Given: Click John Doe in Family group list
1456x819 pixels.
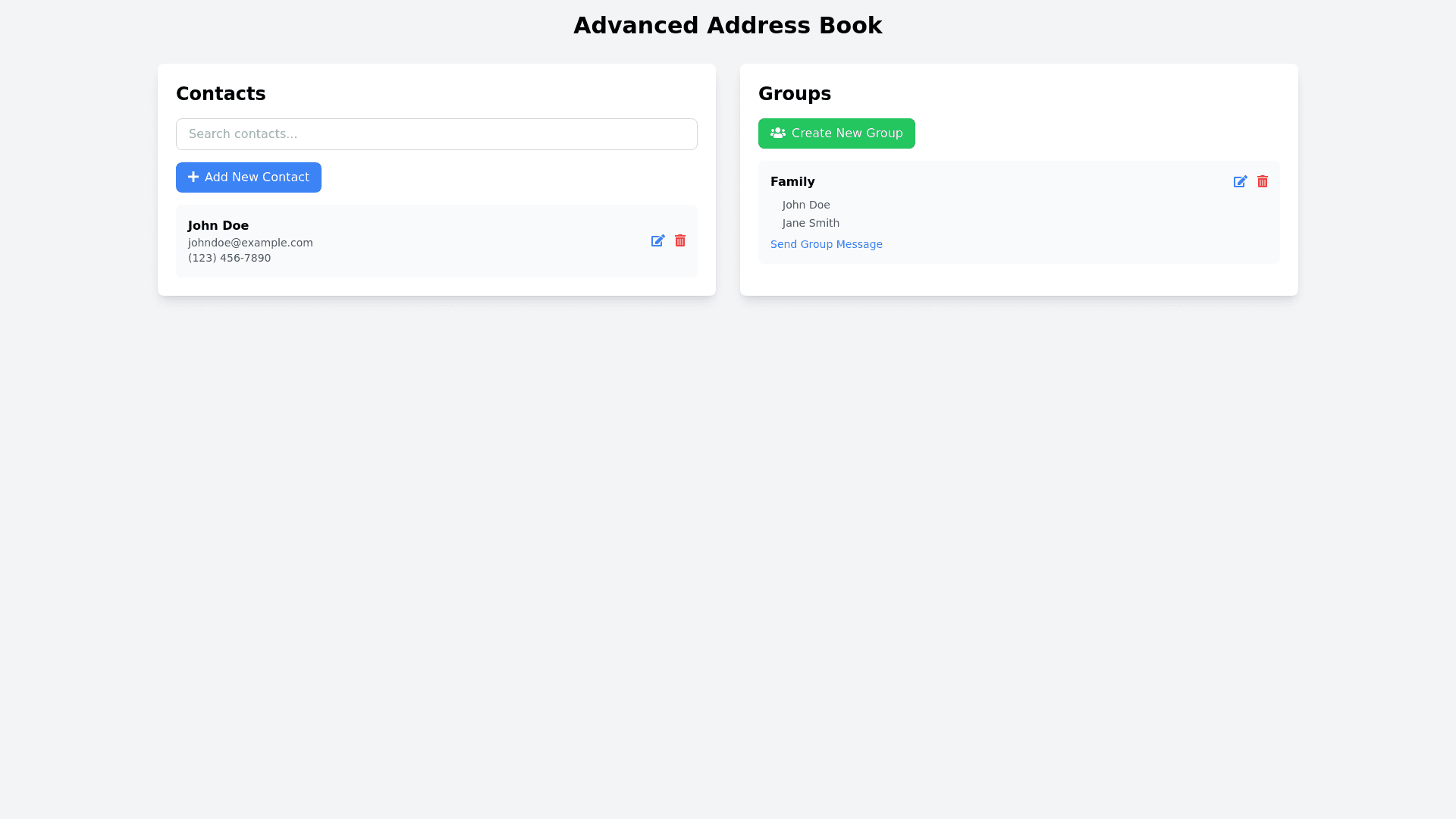Looking at the screenshot, I should 806,205.
